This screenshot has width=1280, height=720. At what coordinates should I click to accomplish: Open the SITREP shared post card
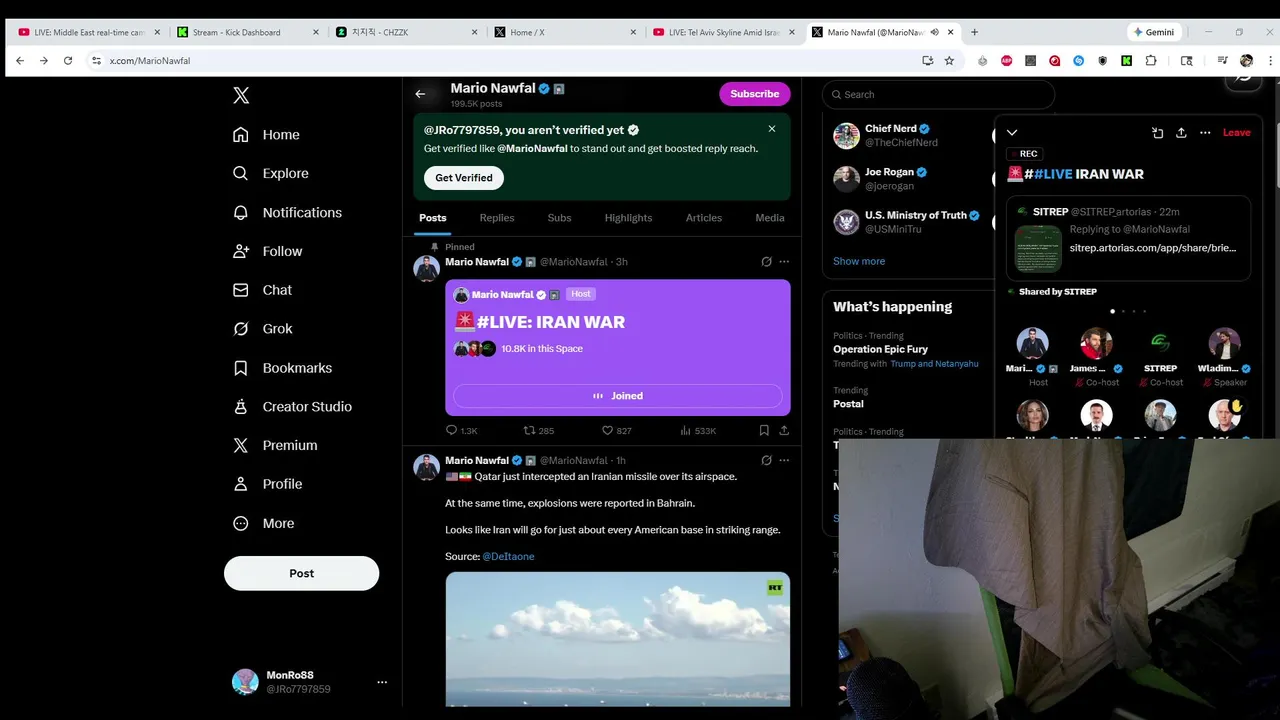click(1128, 238)
